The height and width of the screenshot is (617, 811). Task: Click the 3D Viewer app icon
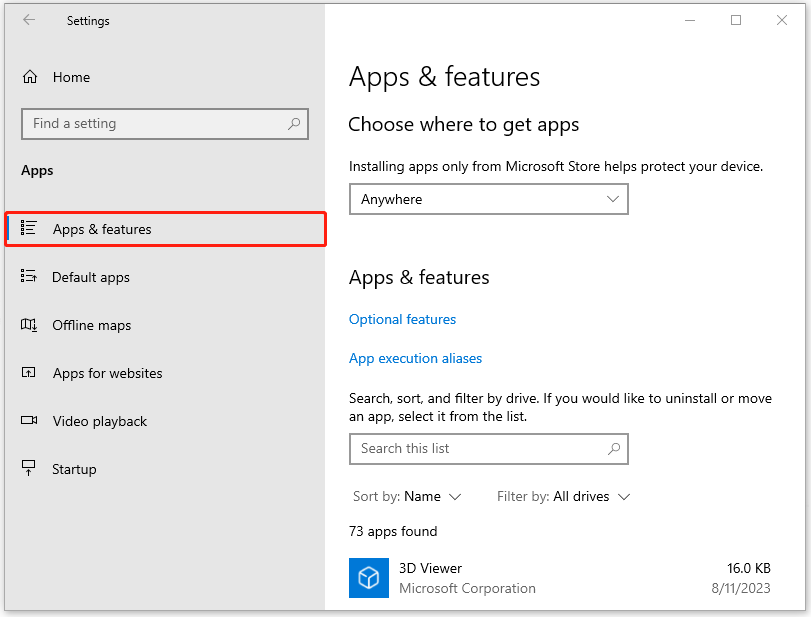point(369,578)
